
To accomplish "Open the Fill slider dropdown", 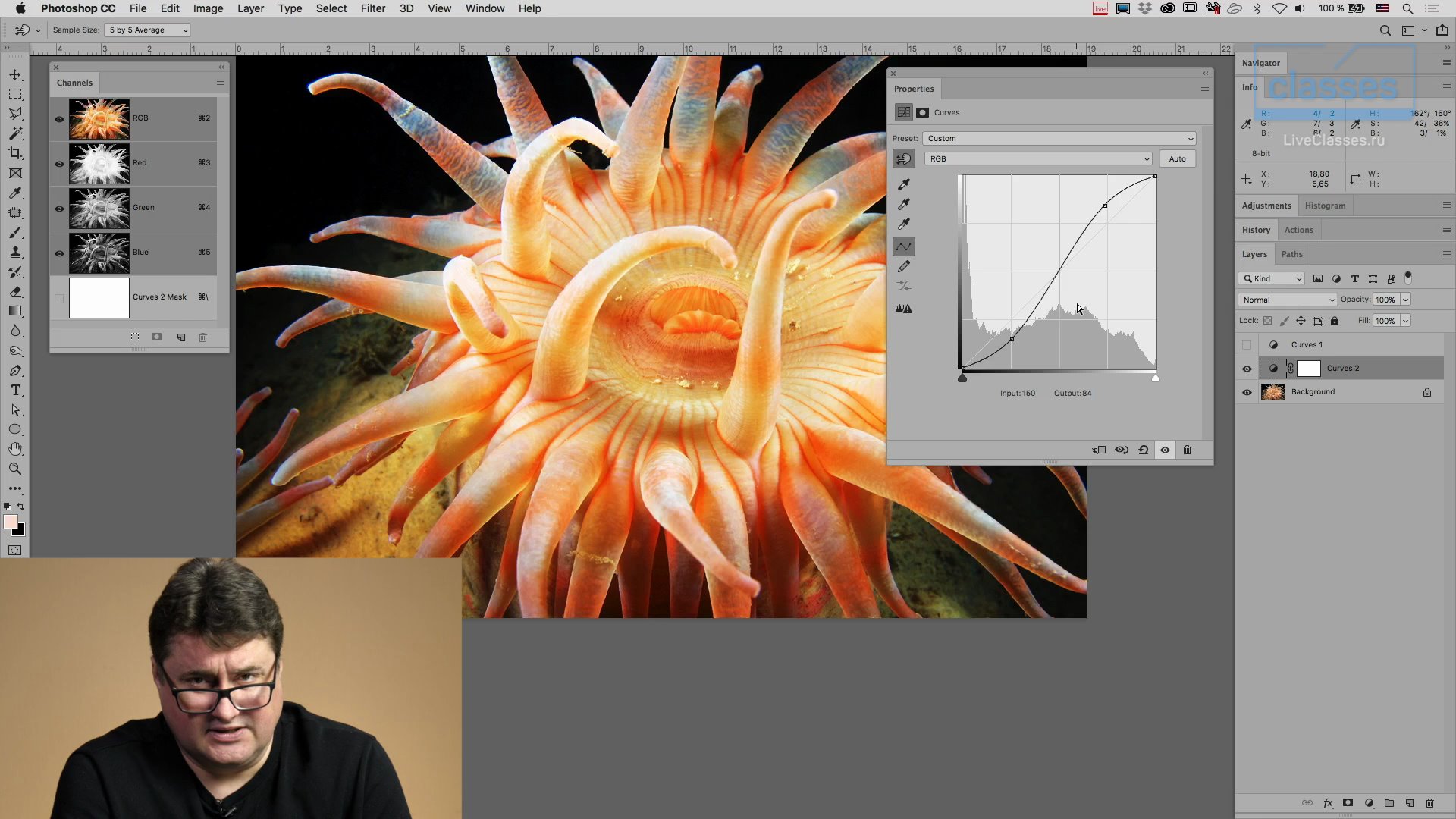I will 1405,322.
